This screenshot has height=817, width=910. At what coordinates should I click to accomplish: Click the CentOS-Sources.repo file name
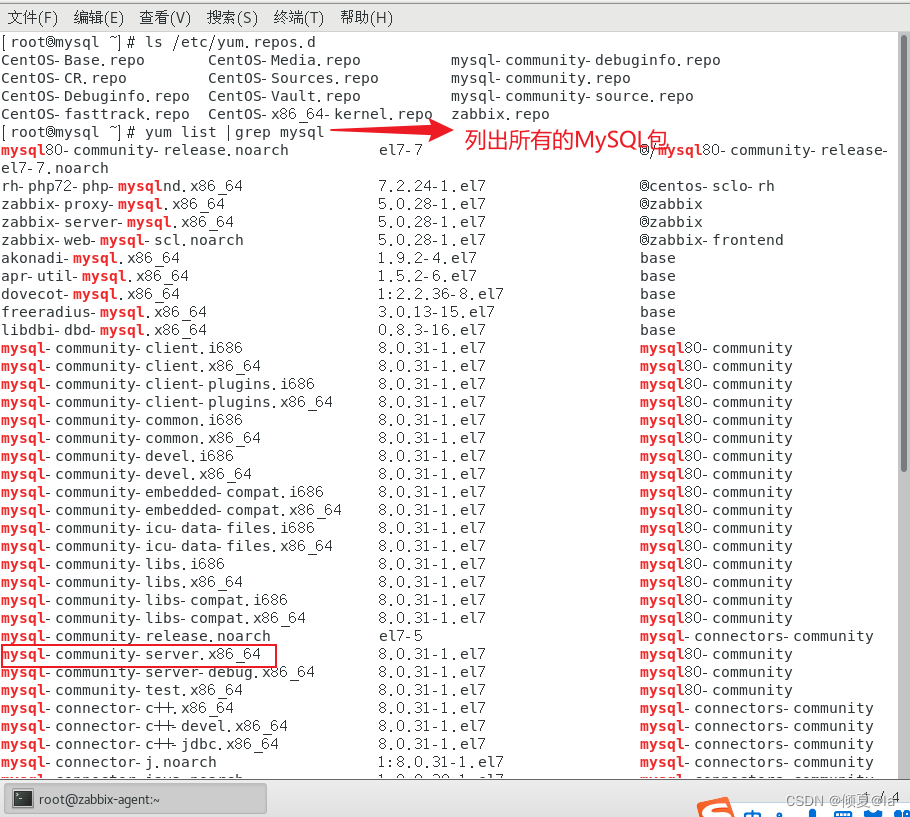[x=293, y=78]
